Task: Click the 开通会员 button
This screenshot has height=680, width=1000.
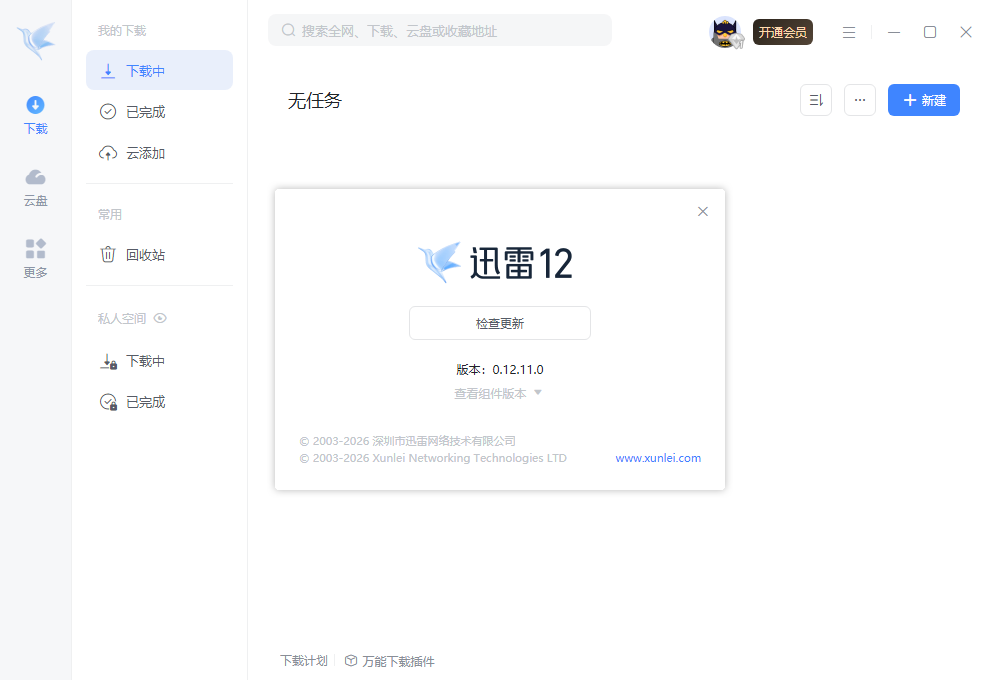Action: click(x=782, y=32)
